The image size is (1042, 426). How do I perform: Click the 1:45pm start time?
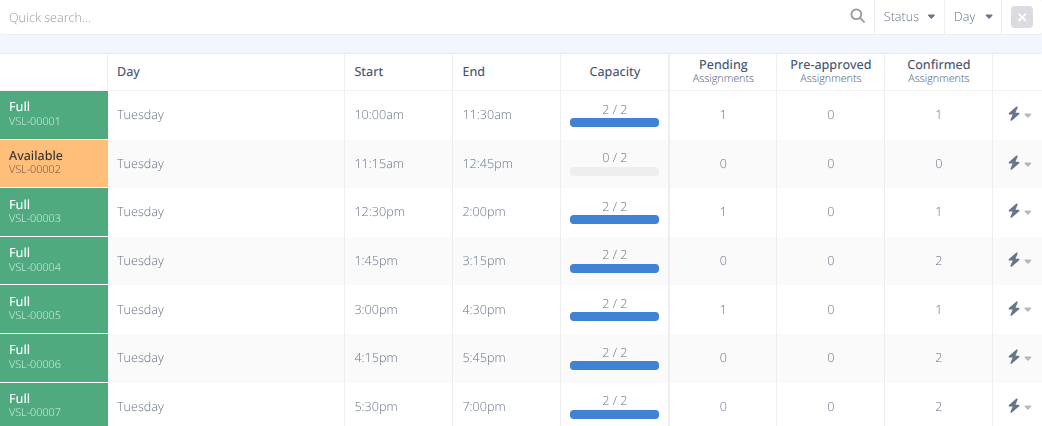point(376,260)
